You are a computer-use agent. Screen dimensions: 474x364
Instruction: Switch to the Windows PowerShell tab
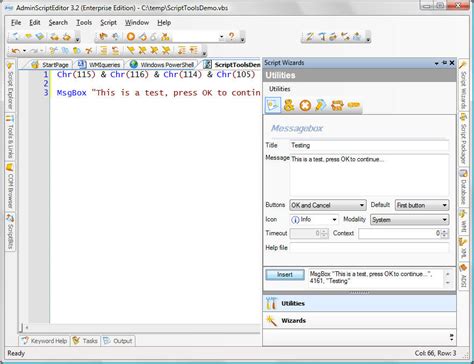pyautogui.click(x=162, y=64)
